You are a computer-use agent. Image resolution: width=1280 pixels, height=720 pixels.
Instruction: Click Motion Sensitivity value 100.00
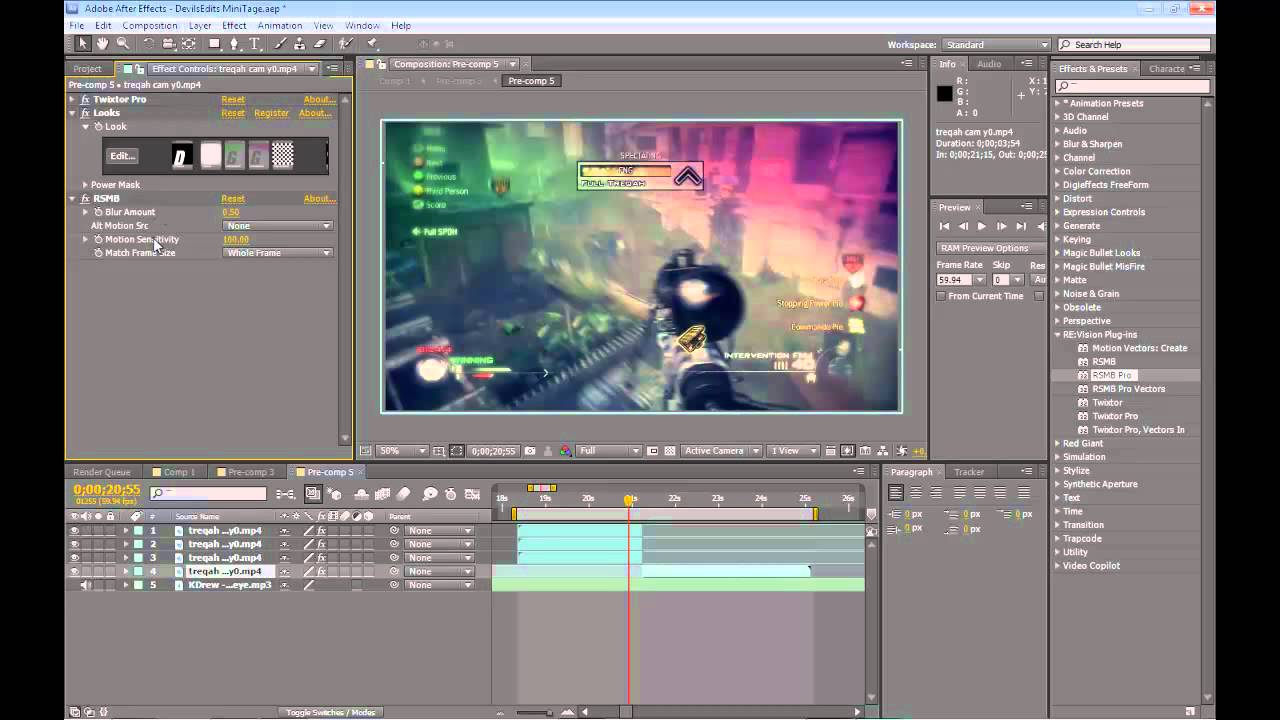tap(236, 240)
